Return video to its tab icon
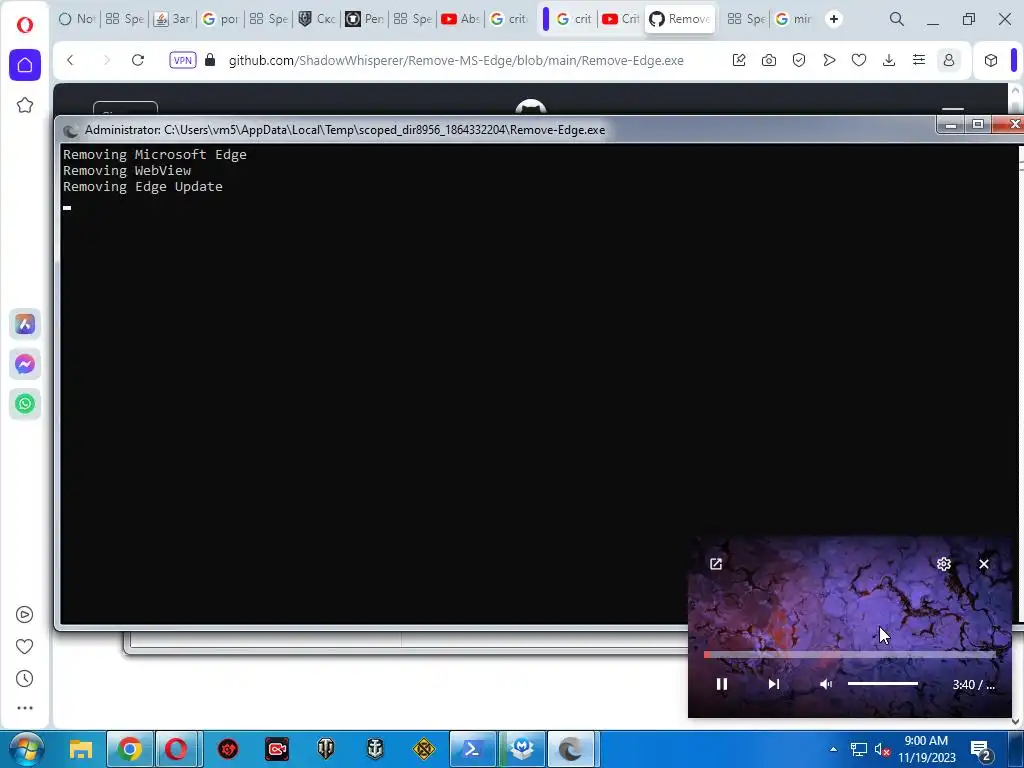The width and height of the screenshot is (1024, 768). [716, 564]
